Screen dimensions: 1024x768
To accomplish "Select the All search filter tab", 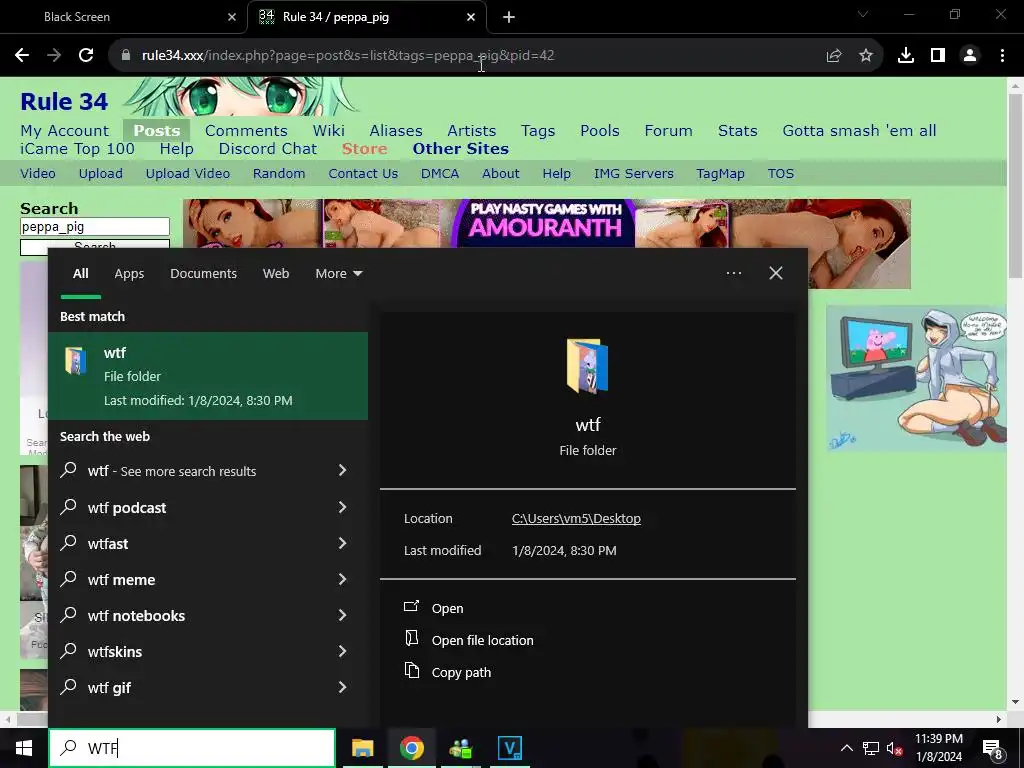I will click(80, 274).
